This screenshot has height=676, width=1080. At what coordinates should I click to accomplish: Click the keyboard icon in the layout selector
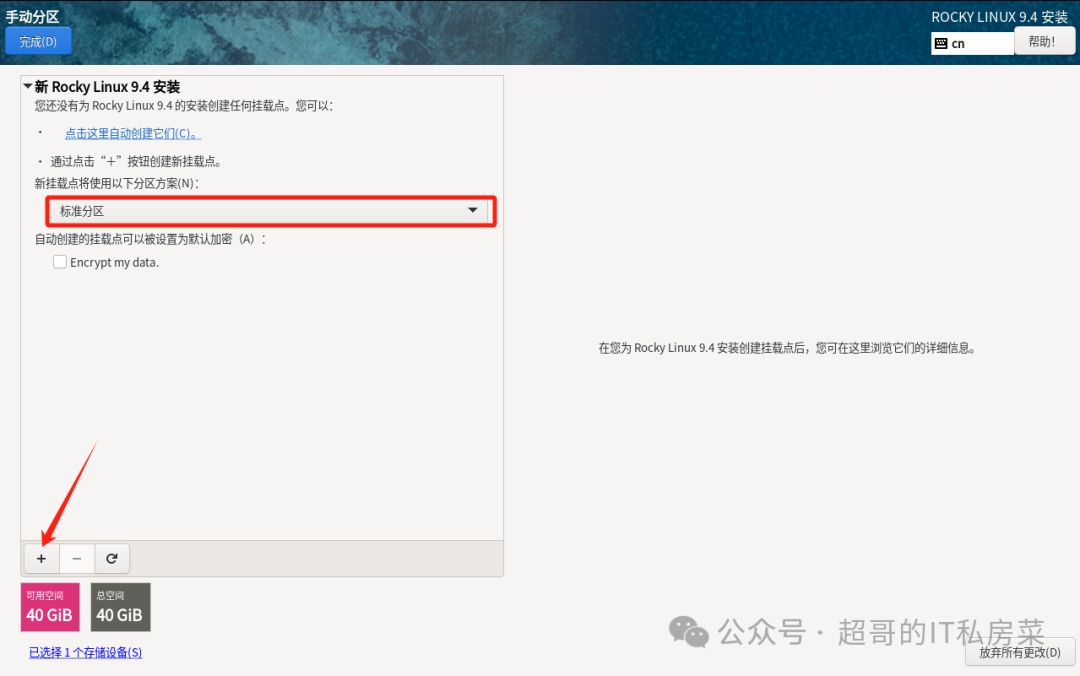[941, 43]
